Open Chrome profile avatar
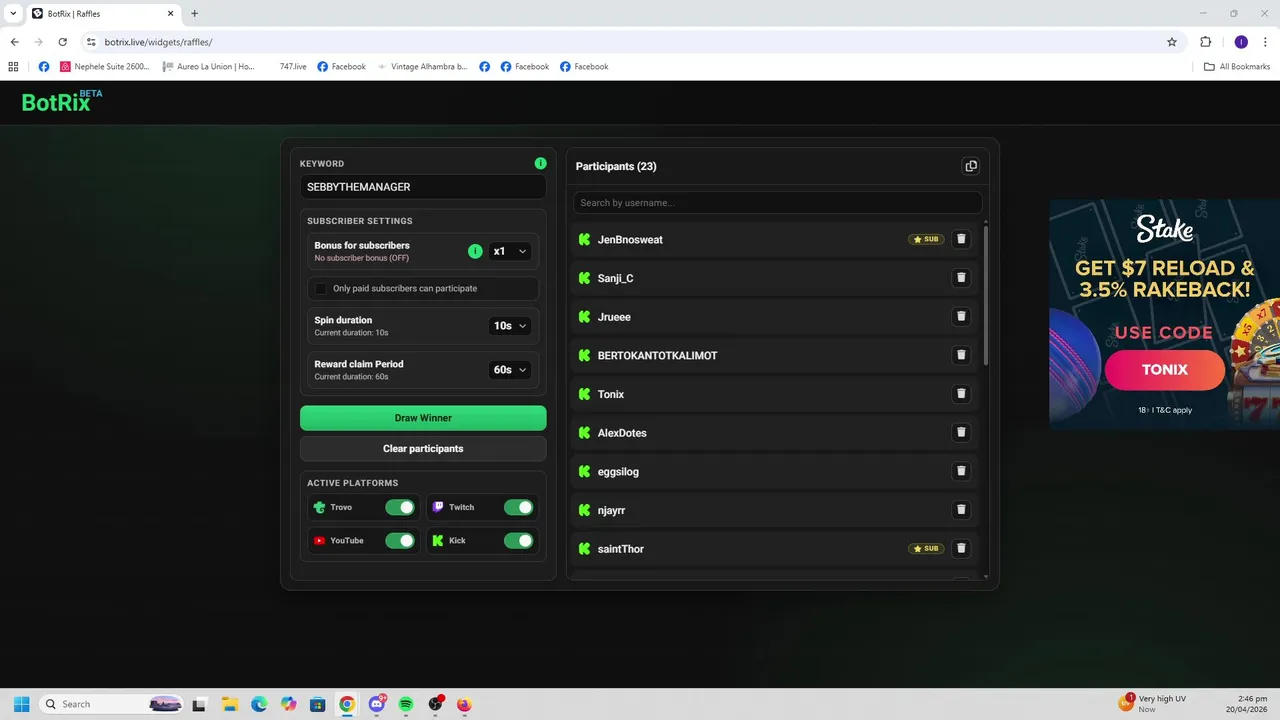 tap(1241, 42)
